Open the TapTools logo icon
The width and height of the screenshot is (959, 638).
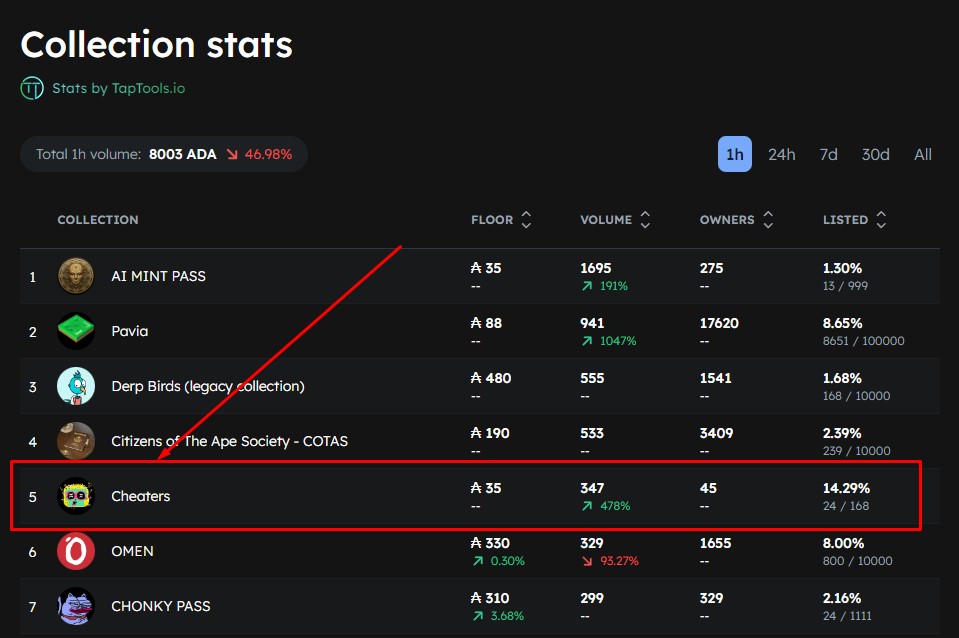tap(32, 88)
